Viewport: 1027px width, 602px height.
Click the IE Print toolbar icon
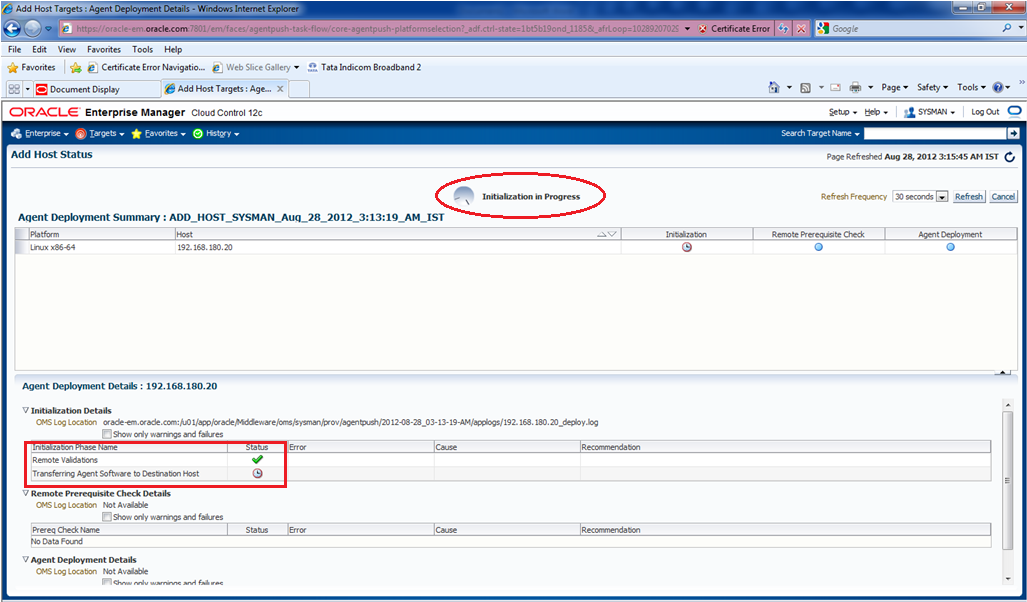(856, 88)
